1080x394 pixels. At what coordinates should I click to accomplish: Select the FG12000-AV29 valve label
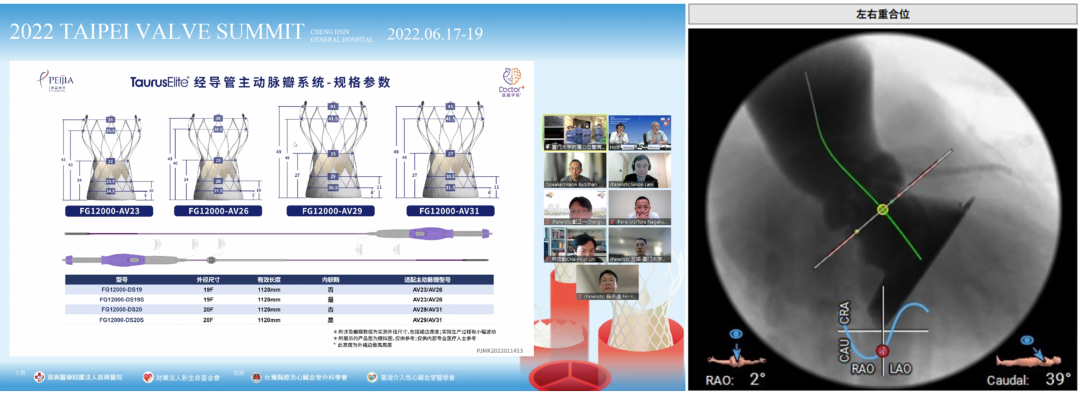(332, 211)
